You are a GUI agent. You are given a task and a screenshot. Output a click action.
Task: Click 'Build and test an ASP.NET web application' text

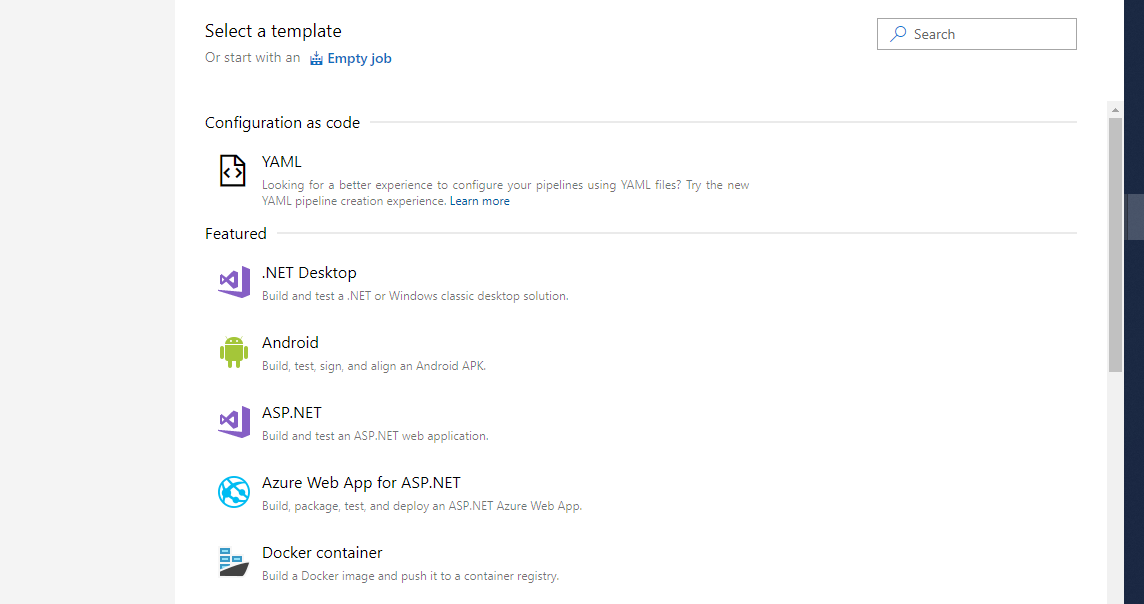pos(375,436)
